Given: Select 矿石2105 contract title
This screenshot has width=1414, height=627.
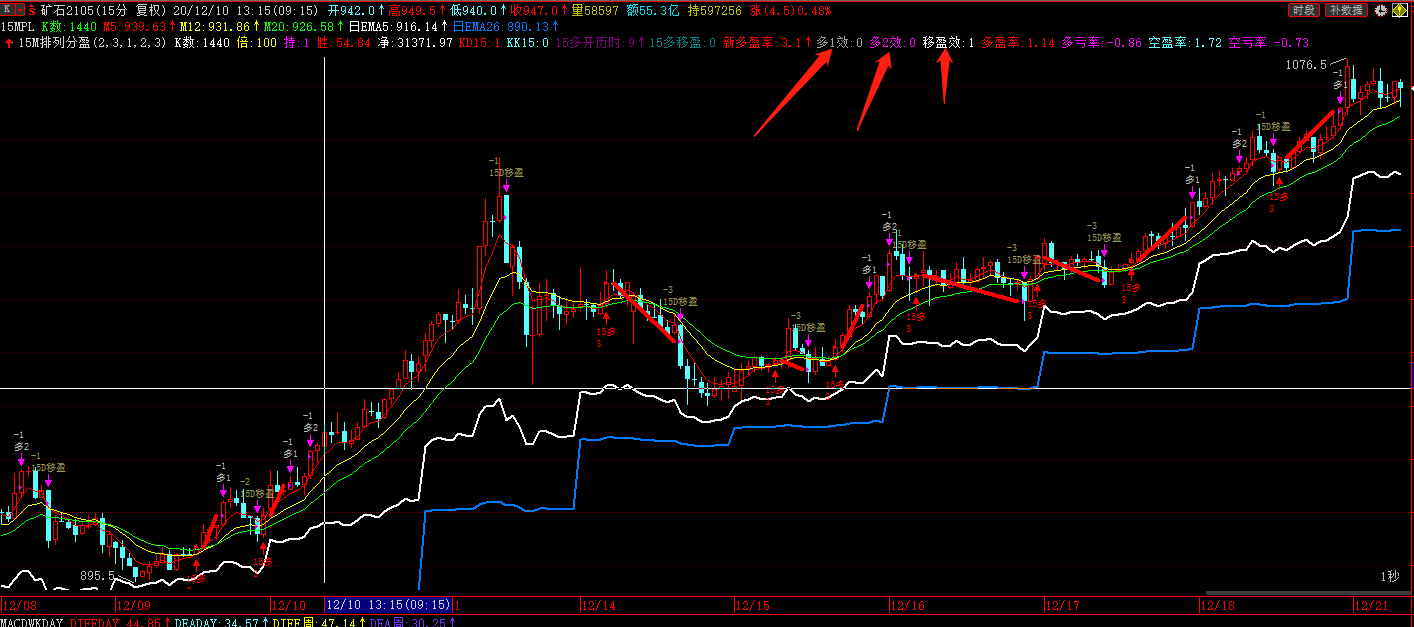Looking at the screenshot, I should [x=69, y=9].
